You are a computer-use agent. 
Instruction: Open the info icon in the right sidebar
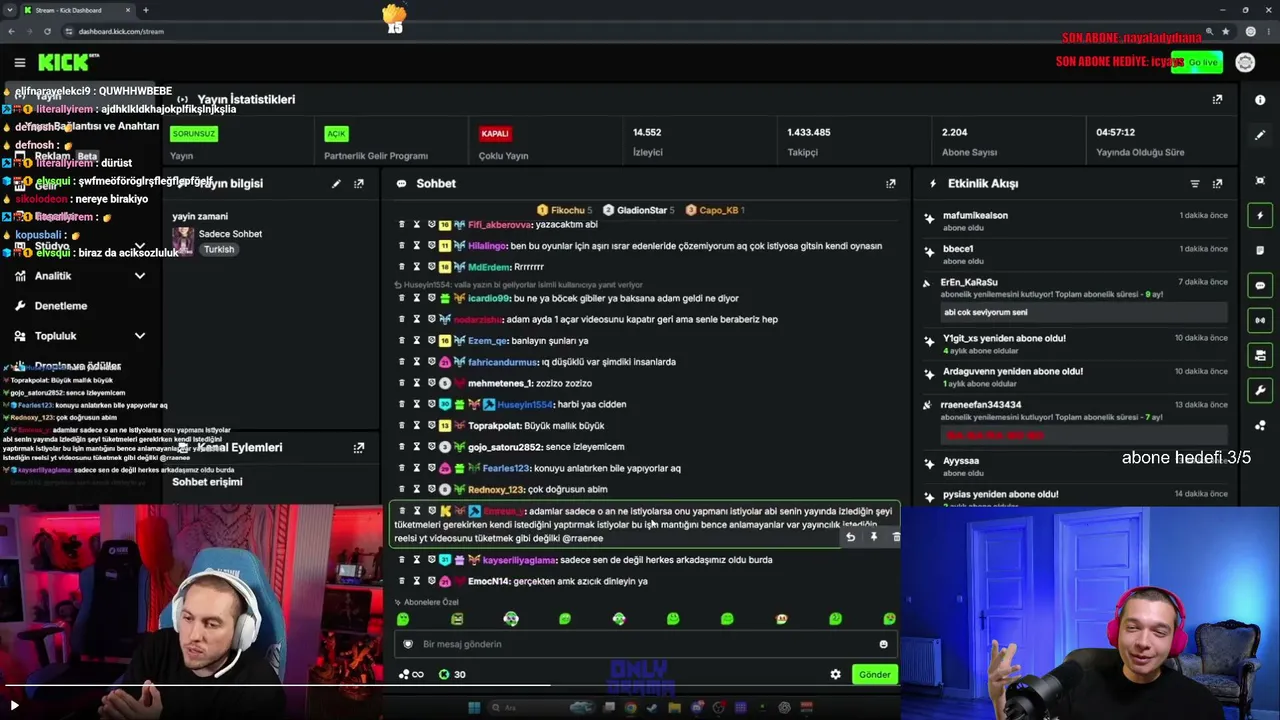[1260, 100]
